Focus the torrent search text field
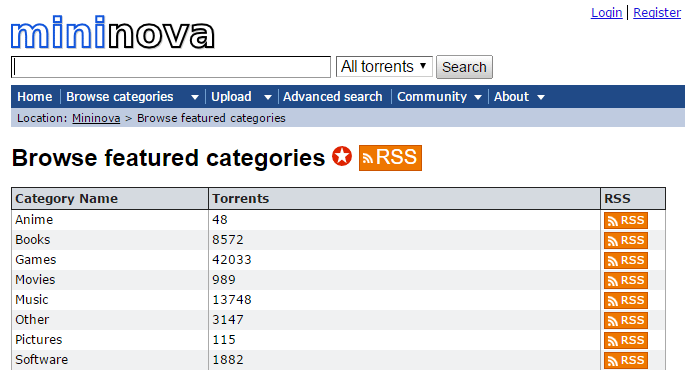The width and height of the screenshot is (685, 370). pyautogui.click(x=171, y=67)
